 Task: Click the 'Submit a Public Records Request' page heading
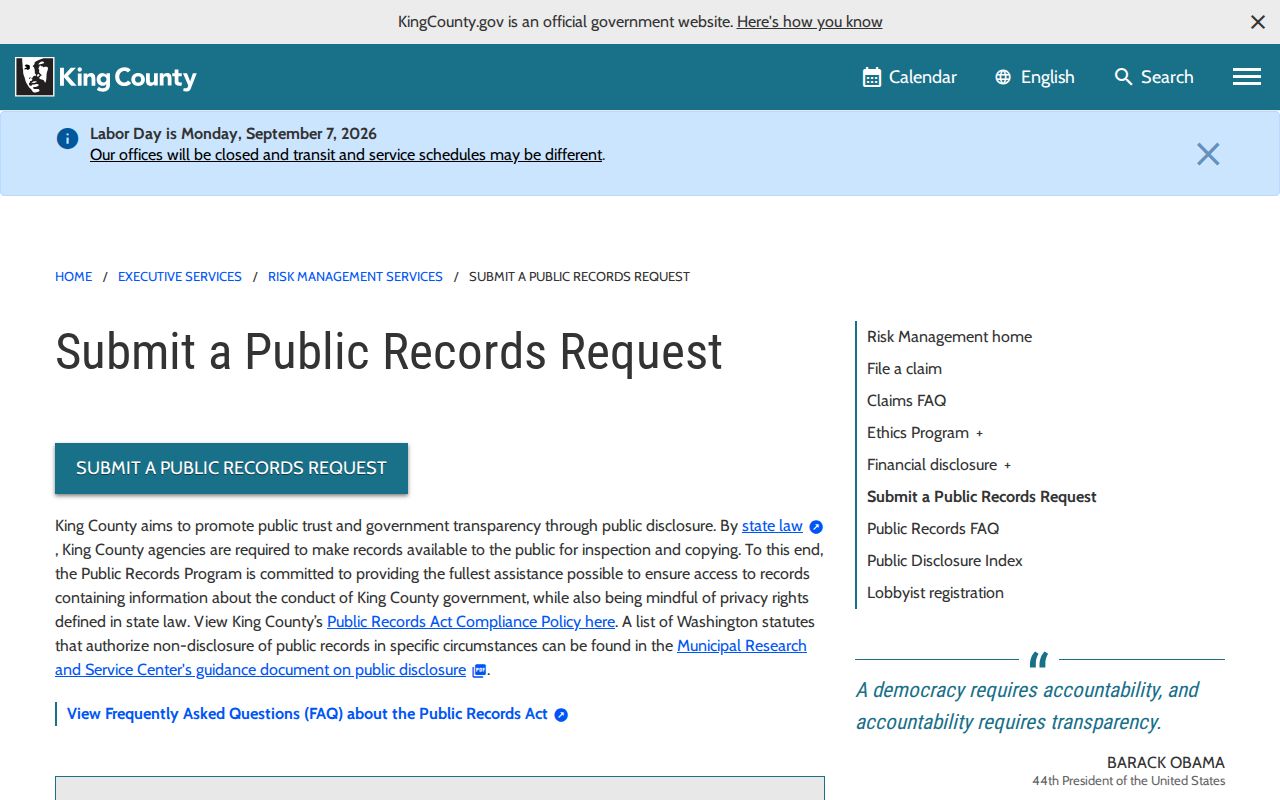pos(389,352)
